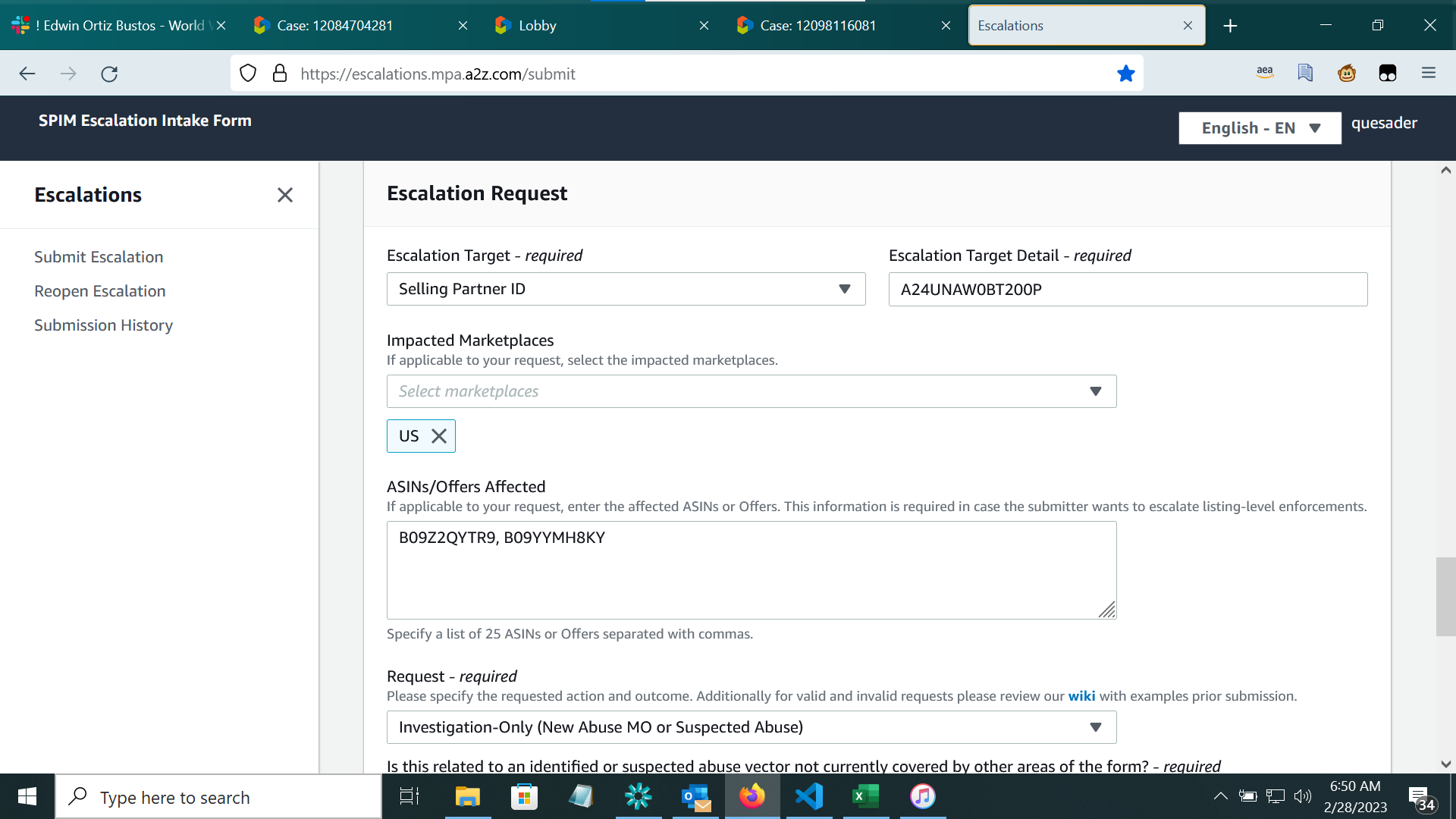The height and width of the screenshot is (819, 1456).
Task: Show hidden system tray icons
Action: tap(1220, 796)
